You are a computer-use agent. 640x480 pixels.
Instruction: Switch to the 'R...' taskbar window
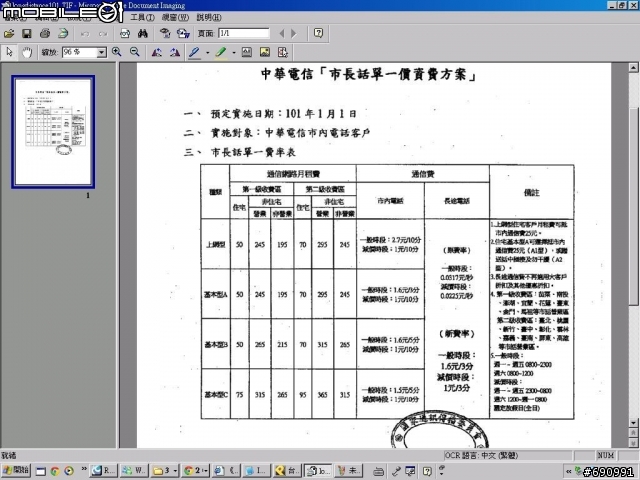pos(103,471)
